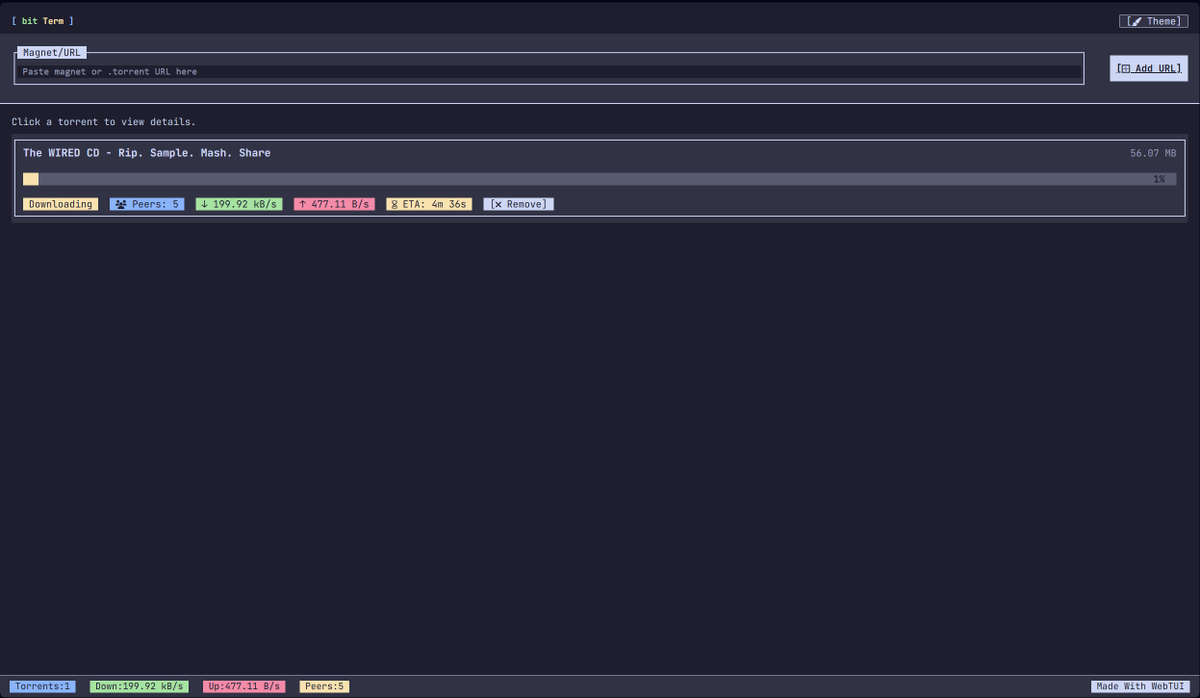Remove the WIRED CD torrent

click(518, 204)
